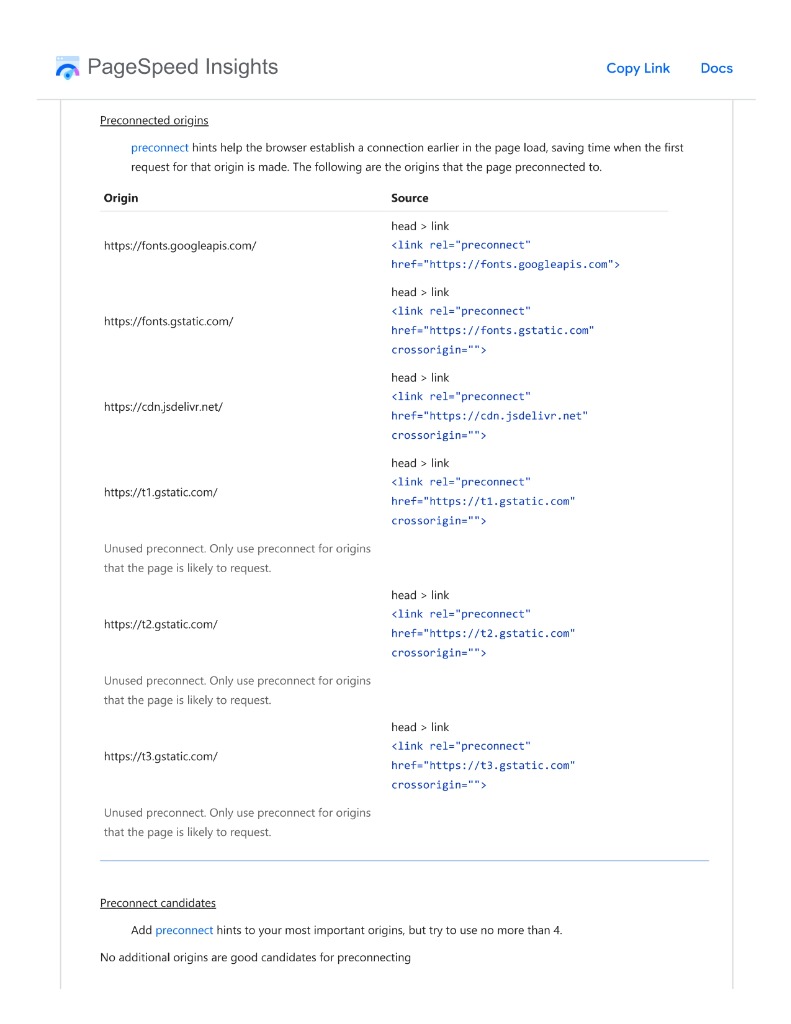This screenshot has width=791, height=1024.
Task: Select the t3.gstatic.com origin entry
Action: (161, 756)
